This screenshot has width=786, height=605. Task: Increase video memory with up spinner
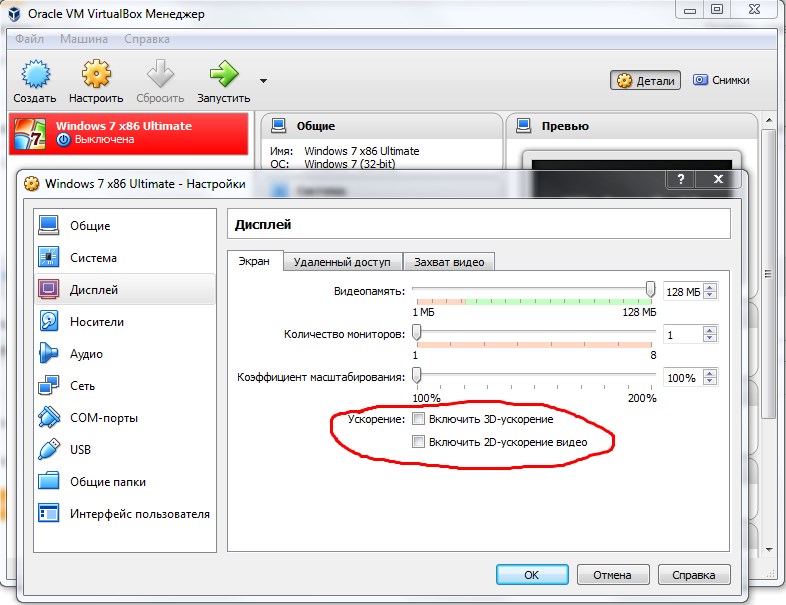710,287
